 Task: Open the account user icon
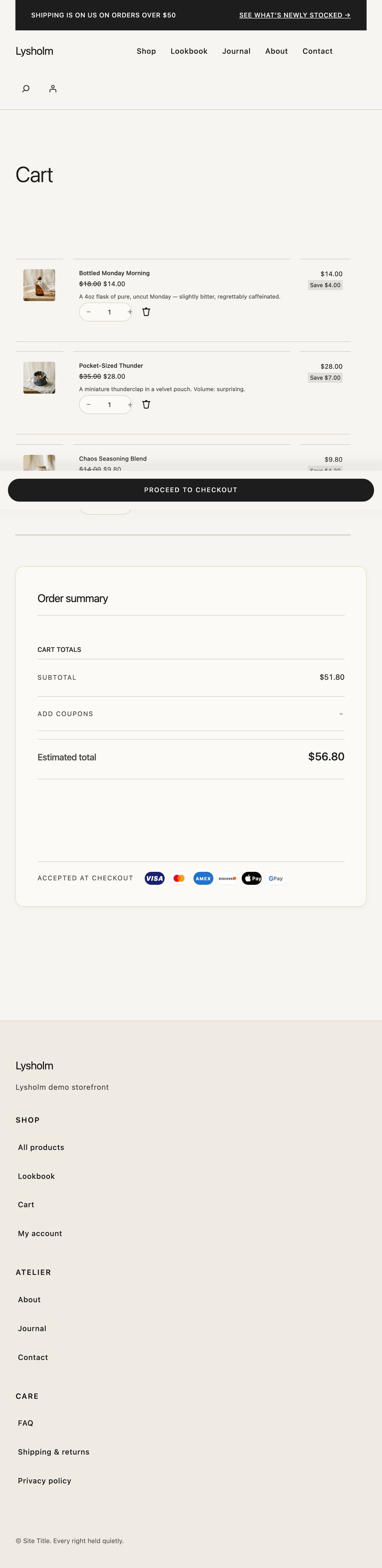(53, 89)
